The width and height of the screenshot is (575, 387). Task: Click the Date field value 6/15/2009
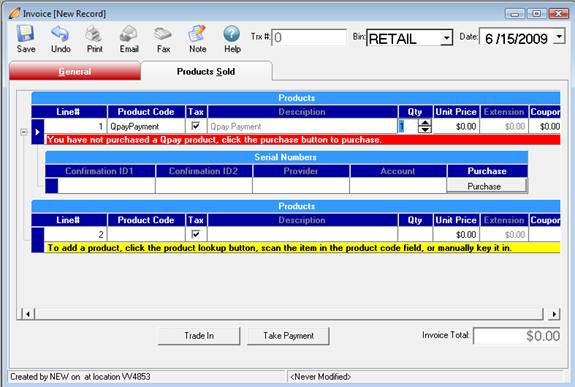516,38
